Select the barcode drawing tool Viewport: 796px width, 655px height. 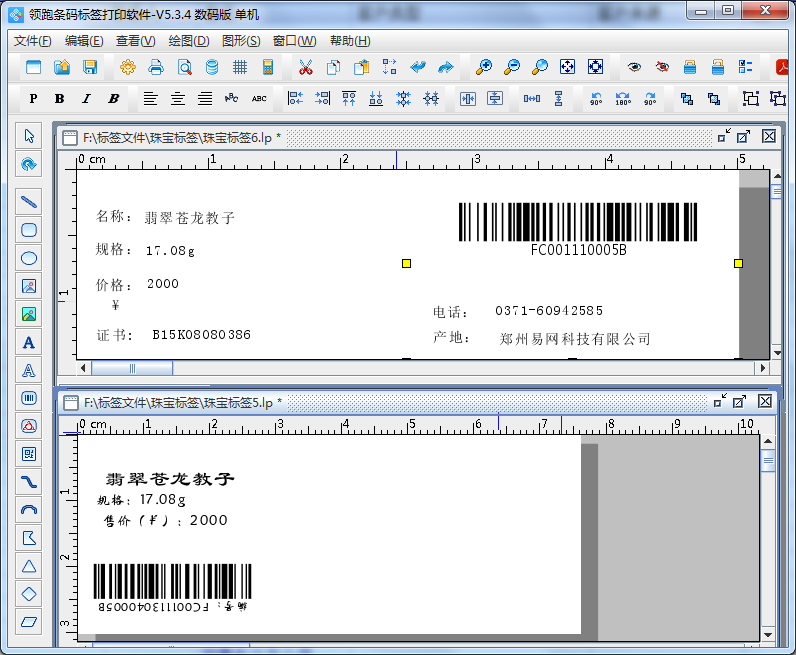pos(29,398)
